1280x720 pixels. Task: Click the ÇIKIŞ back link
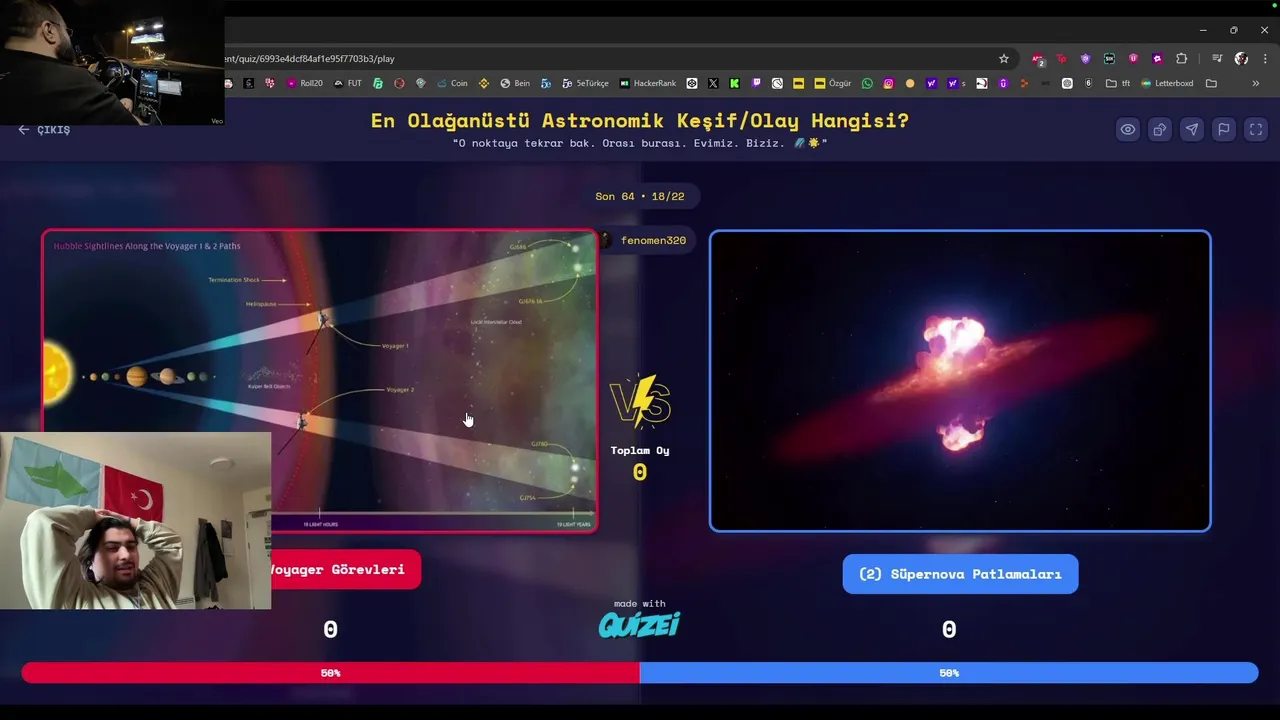[44, 130]
